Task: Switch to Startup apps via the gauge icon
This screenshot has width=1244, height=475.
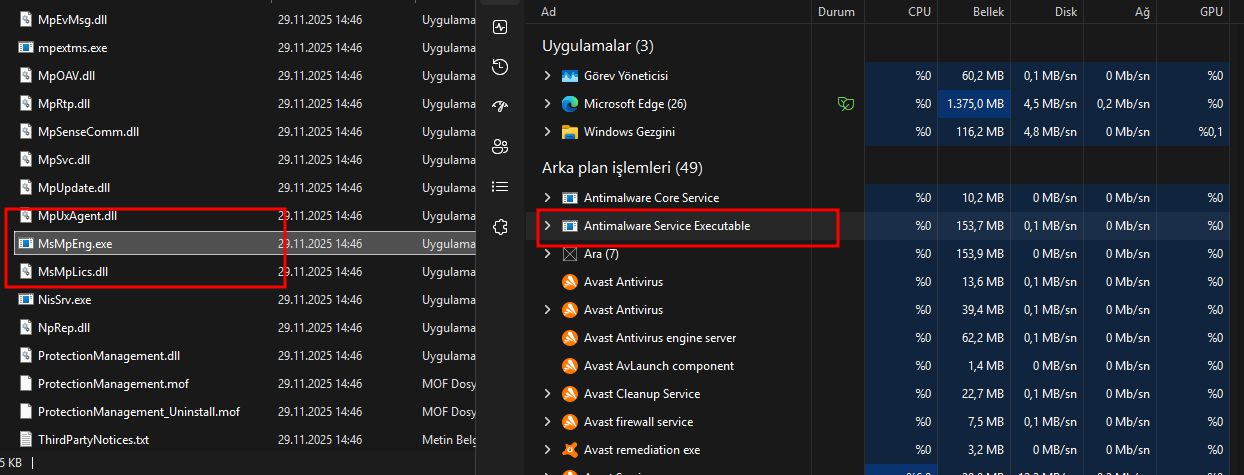Action: (x=501, y=107)
